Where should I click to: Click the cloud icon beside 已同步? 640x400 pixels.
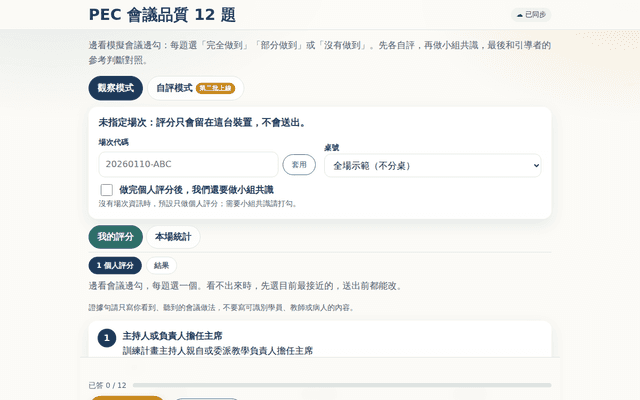tap(520, 15)
